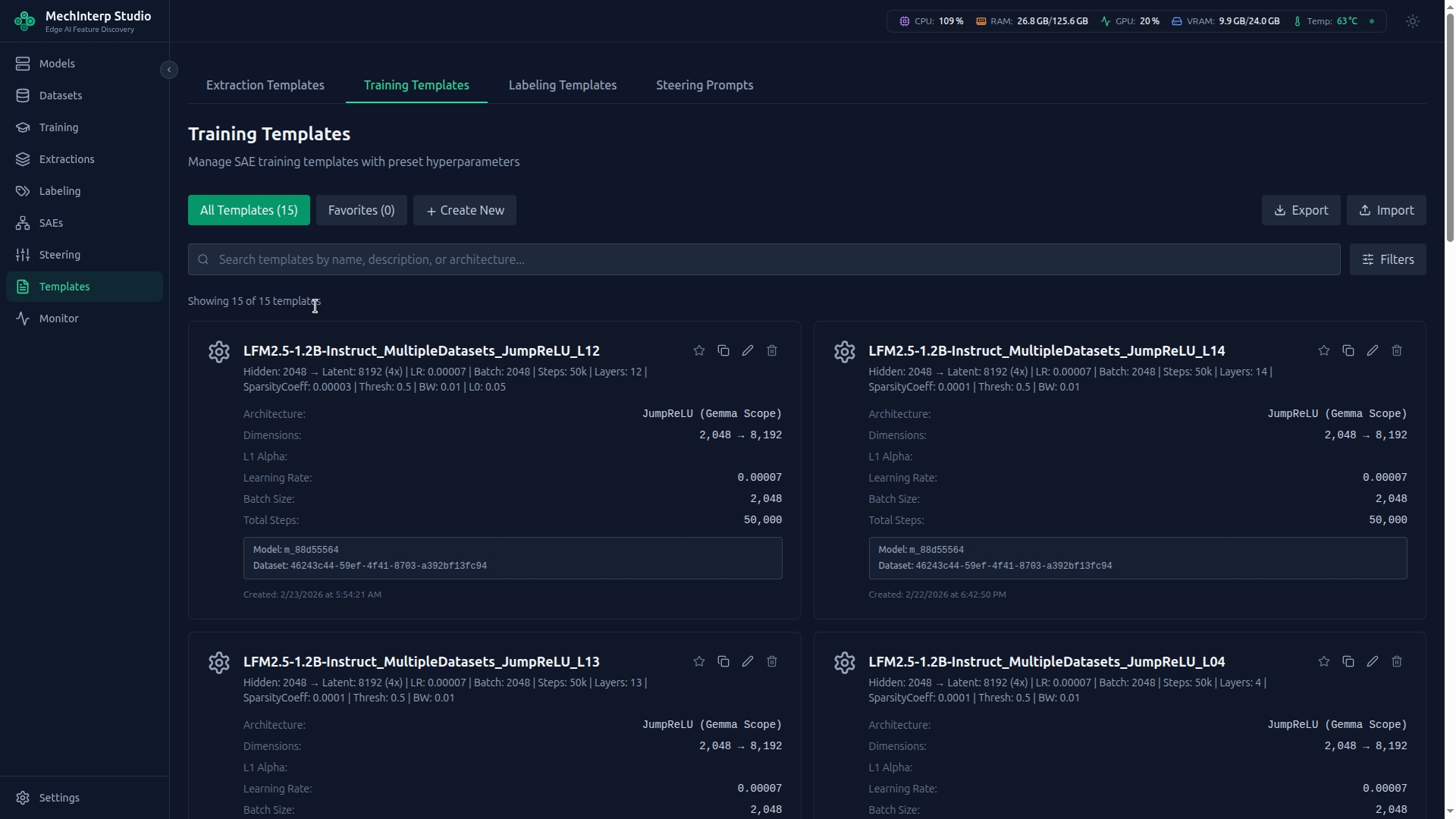Delete the JumpReLU_L04 template
Screen dimensions: 1456x819
point(1396,661)
